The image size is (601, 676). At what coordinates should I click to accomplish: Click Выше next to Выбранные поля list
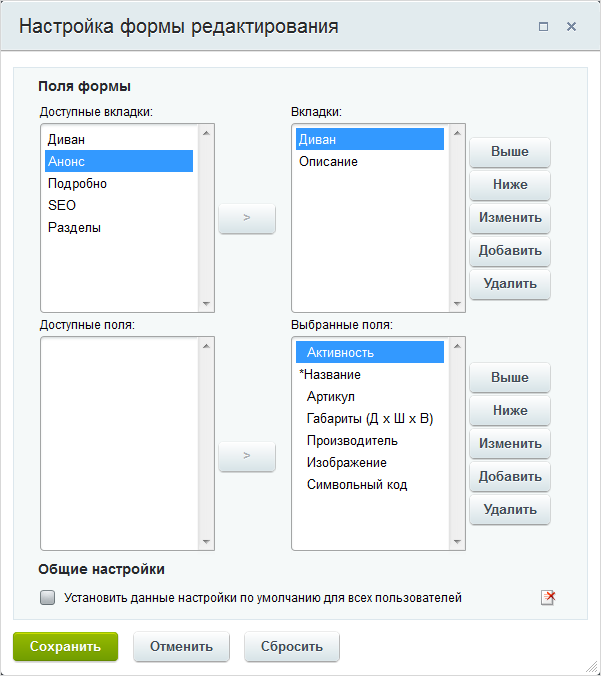[510, 378]
